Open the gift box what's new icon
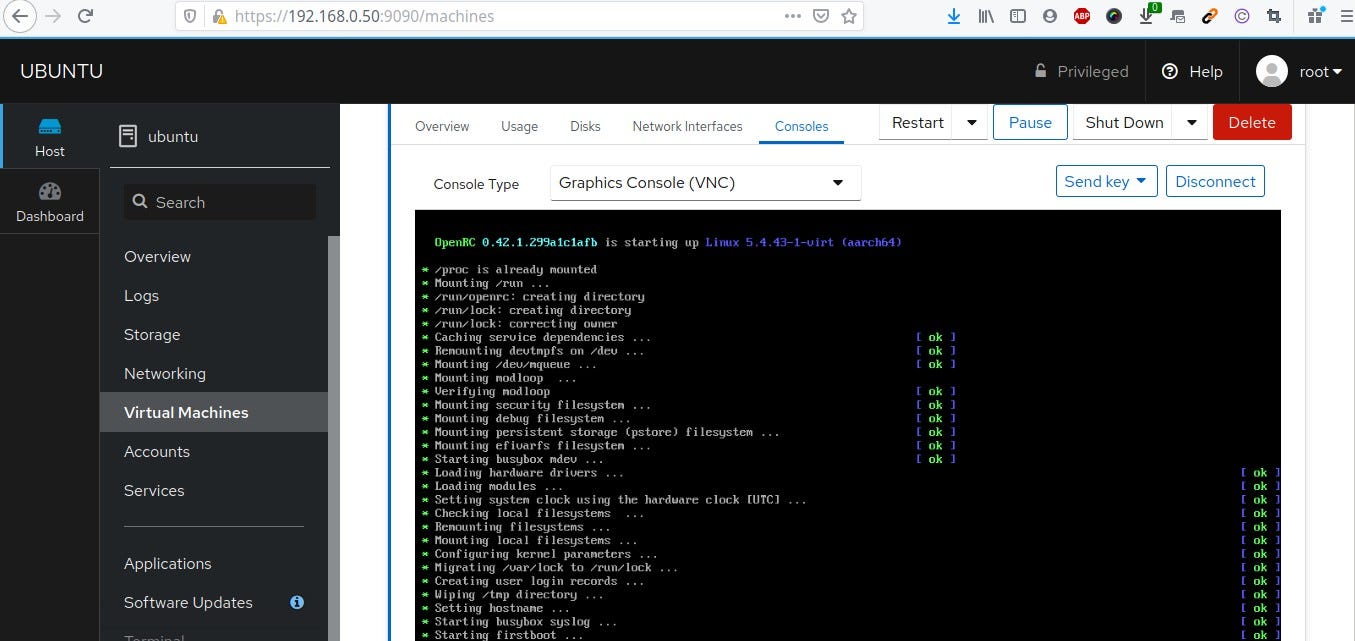The width and height of the screenshot is (1355, 641). click(1315, 16)
